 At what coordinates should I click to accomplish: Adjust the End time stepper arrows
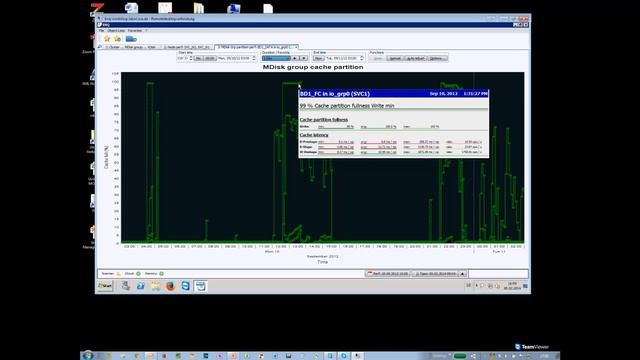(x=362, y=58)
